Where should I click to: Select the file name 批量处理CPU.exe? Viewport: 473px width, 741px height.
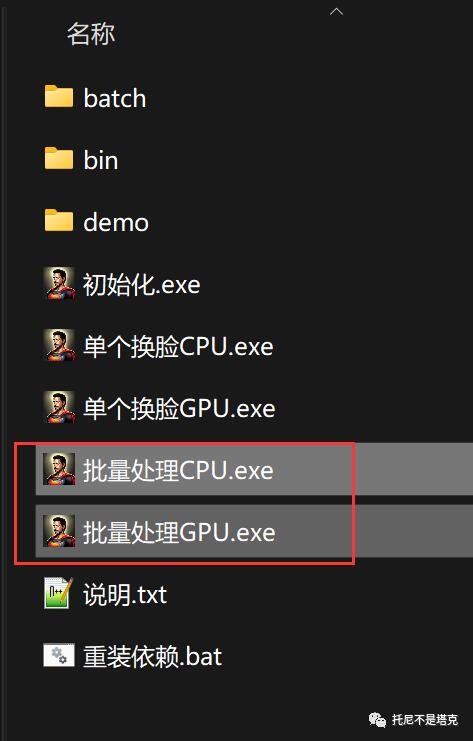(178, 470)
